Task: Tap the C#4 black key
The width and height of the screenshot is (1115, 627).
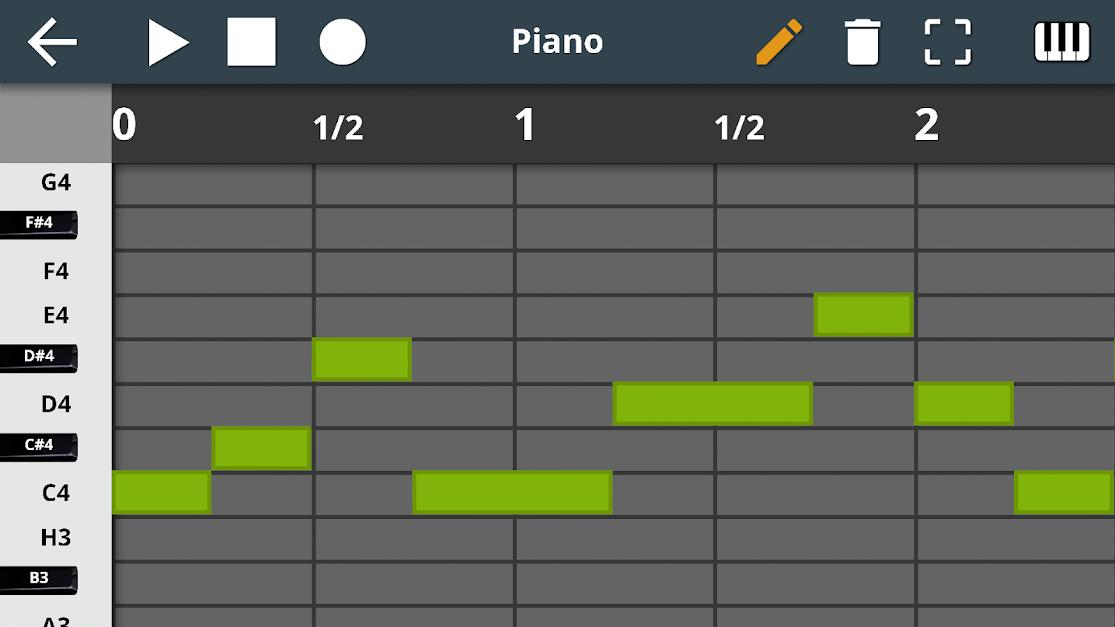Action: [x=38, y=446]
